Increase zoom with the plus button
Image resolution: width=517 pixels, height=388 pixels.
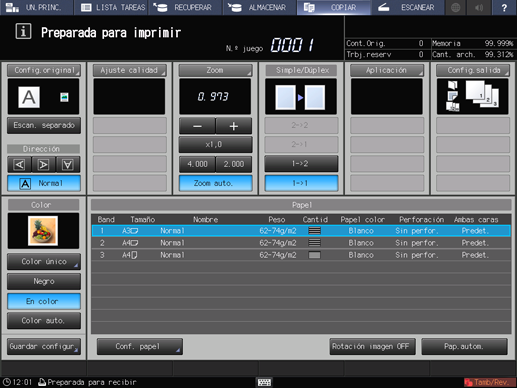(x=234, y=126)
